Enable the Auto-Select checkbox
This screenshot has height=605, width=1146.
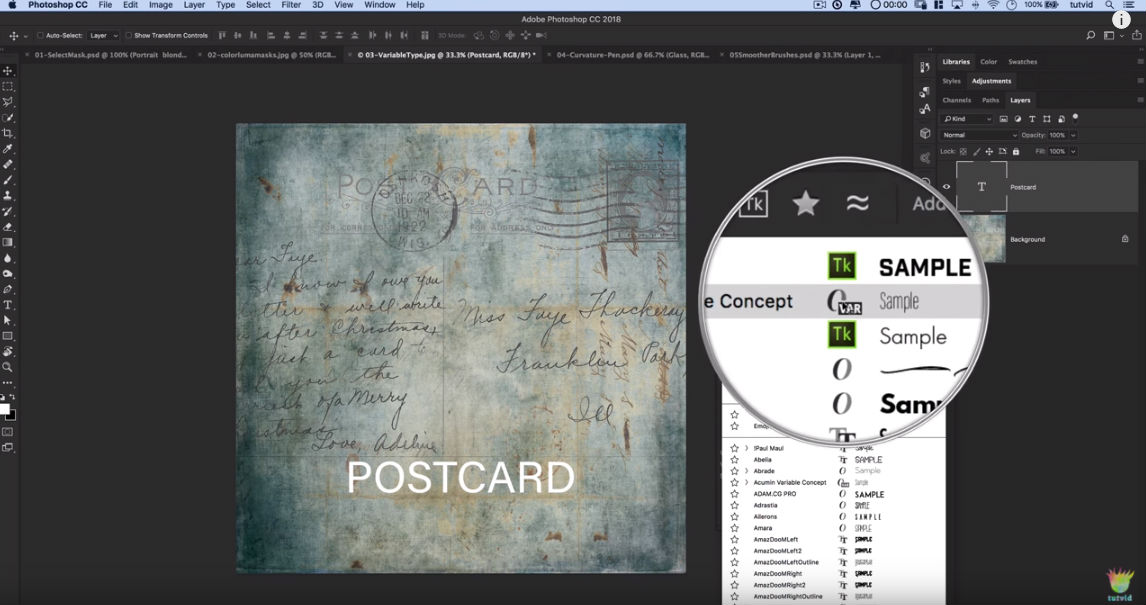[x=40, y=35]
